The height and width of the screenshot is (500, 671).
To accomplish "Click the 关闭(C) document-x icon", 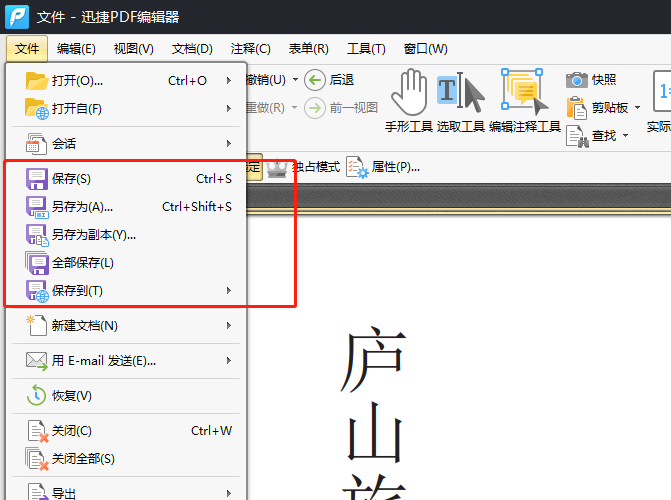I will pyautogui.click(x=38, y=431).
